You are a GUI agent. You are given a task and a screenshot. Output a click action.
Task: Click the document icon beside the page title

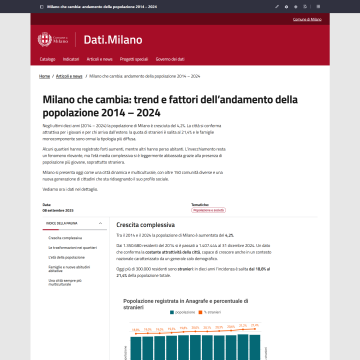pyautogui.click(x=42, y=7)
